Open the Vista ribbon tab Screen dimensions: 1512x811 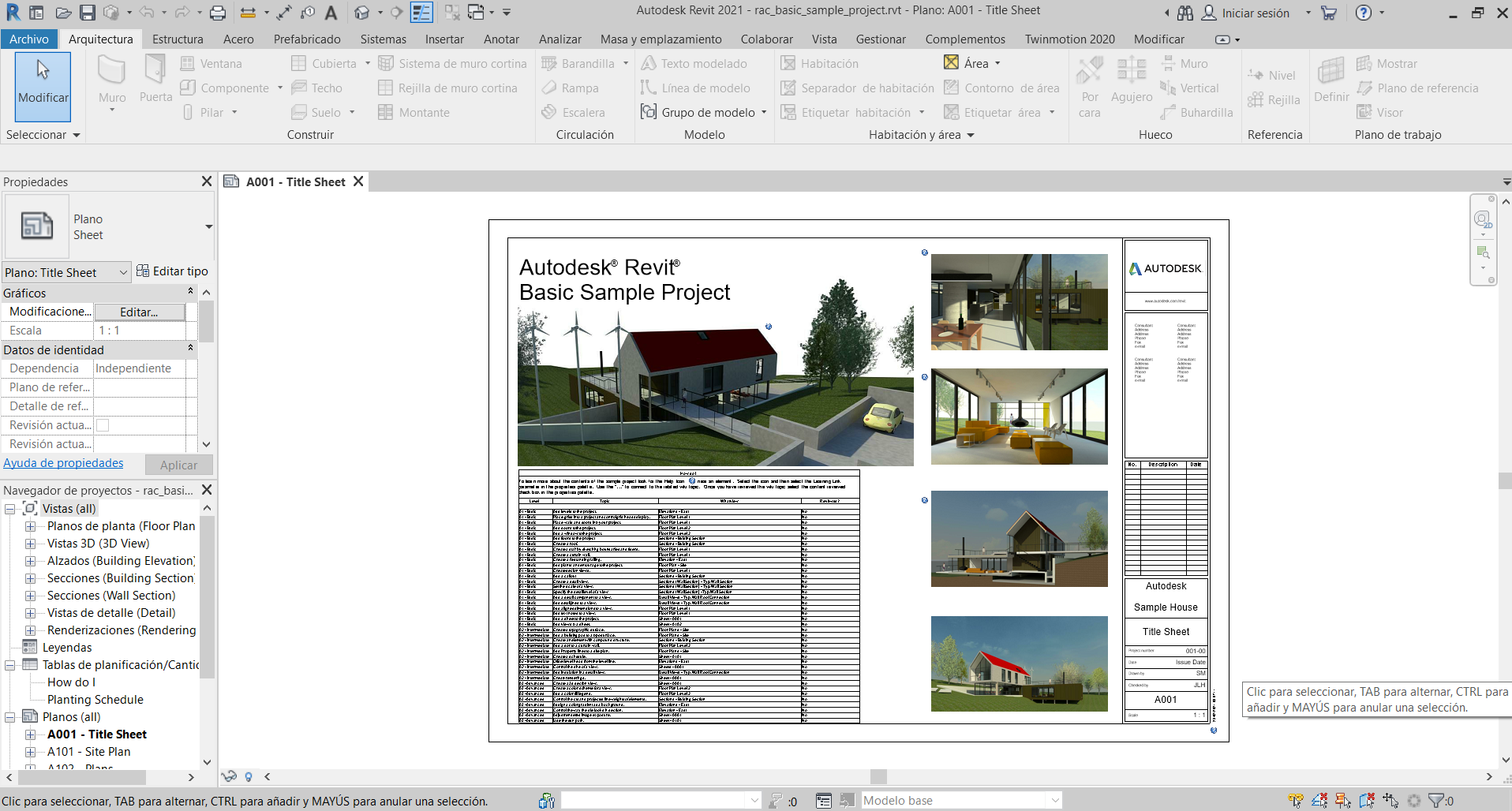click(825, 39)
